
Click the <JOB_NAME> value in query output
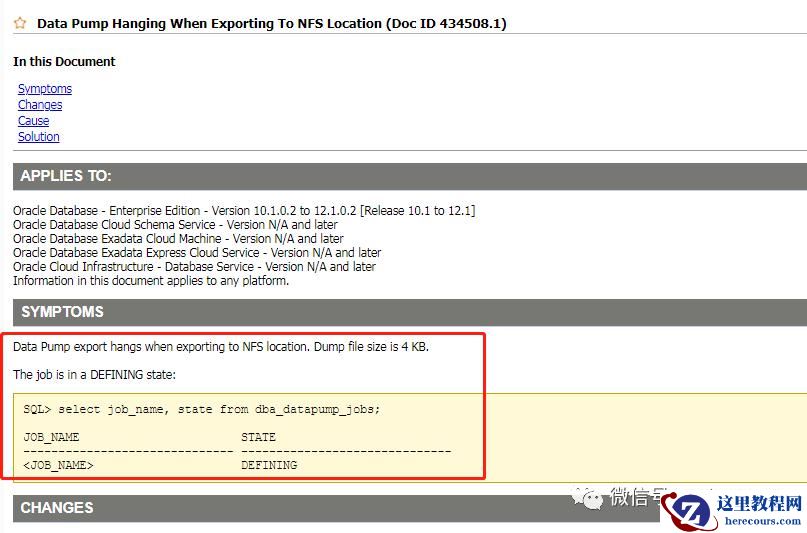[58, 465]
